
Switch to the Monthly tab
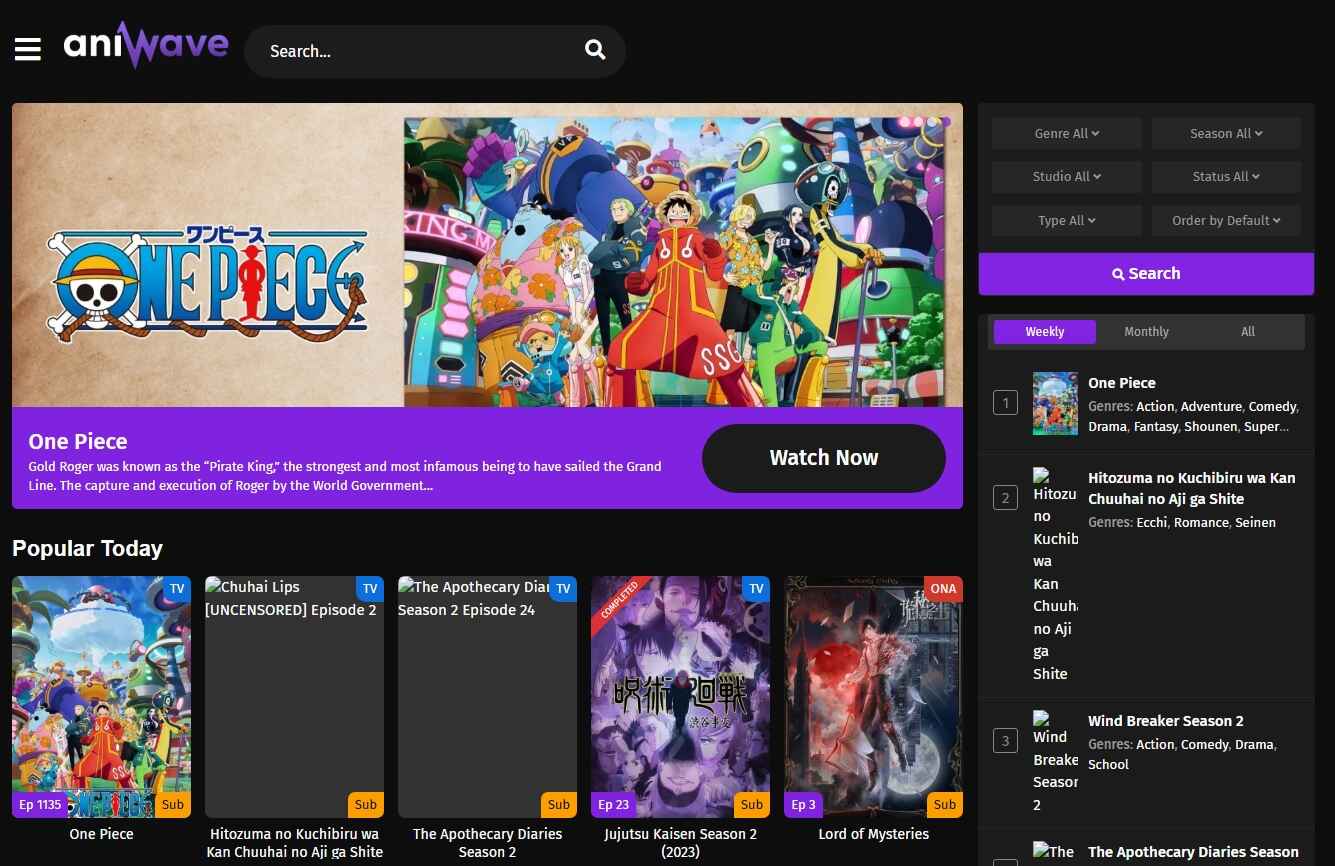click(x=1146, y=332)
